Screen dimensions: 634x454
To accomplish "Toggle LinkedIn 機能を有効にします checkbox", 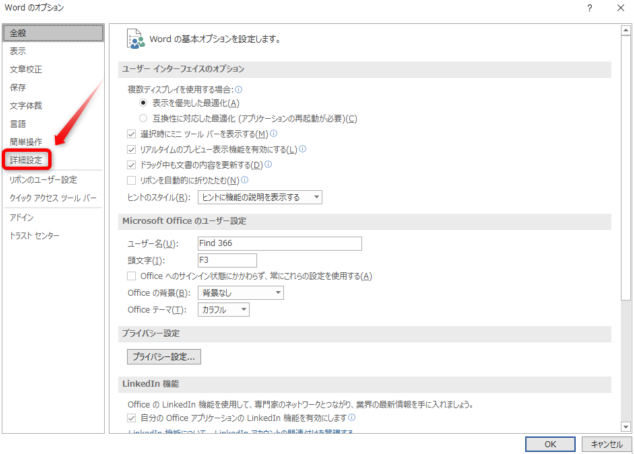I will 131,418.
